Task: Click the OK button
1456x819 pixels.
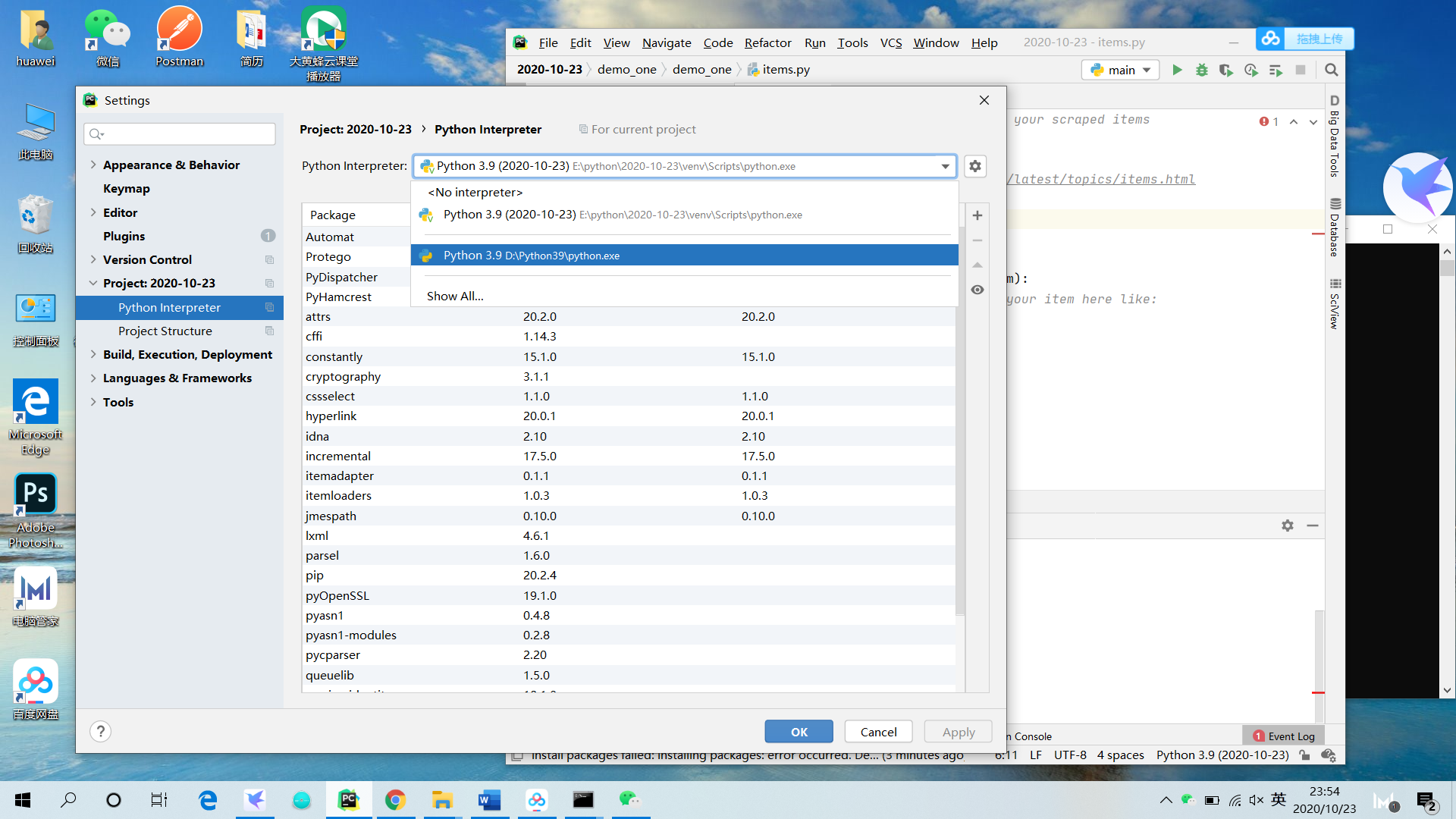Action: point(799,732)
